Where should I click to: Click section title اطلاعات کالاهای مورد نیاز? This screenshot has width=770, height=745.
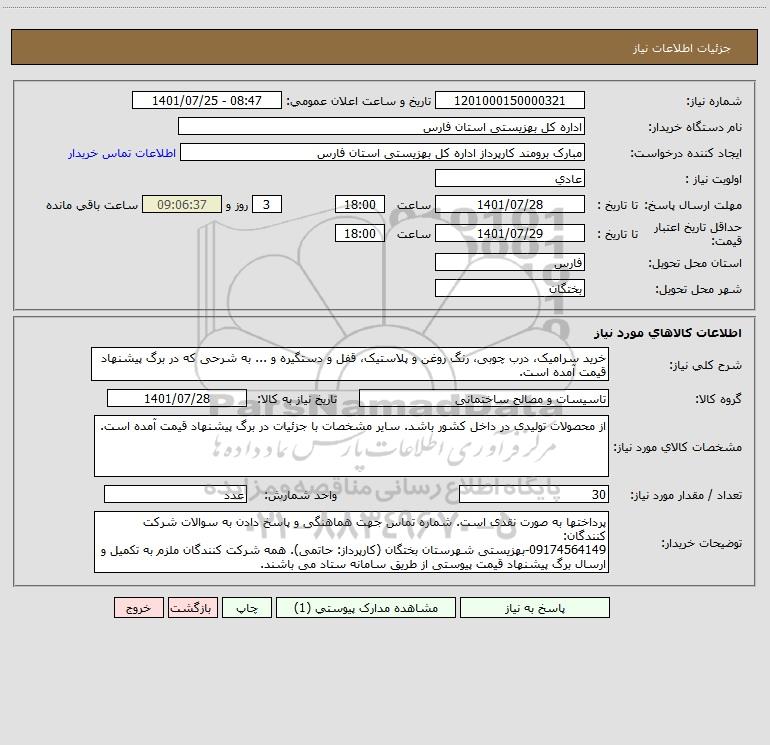(668, 333)
